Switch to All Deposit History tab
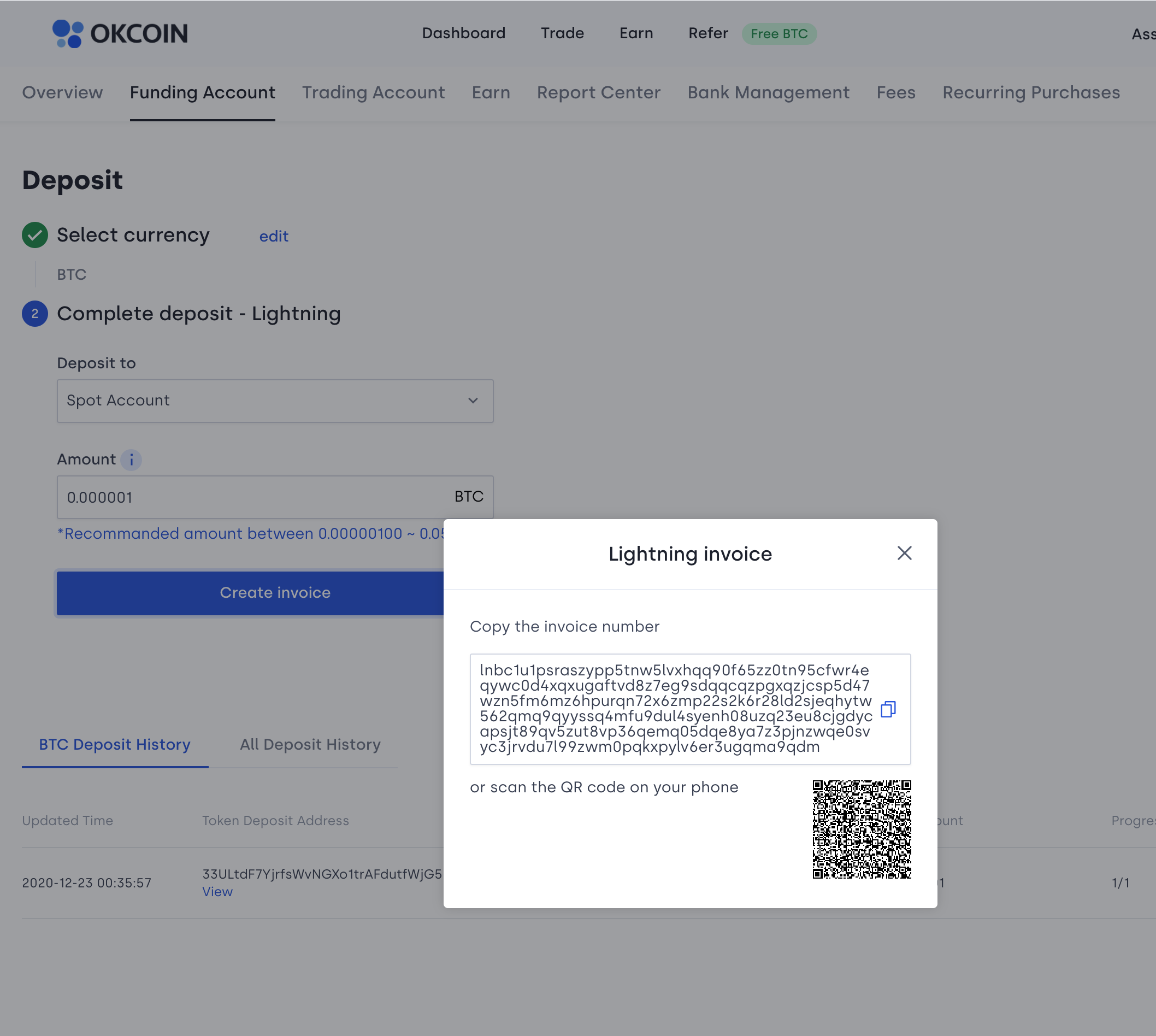Image resolution: width=1156 pixels, height=1036 pixels. coord(309,745)
